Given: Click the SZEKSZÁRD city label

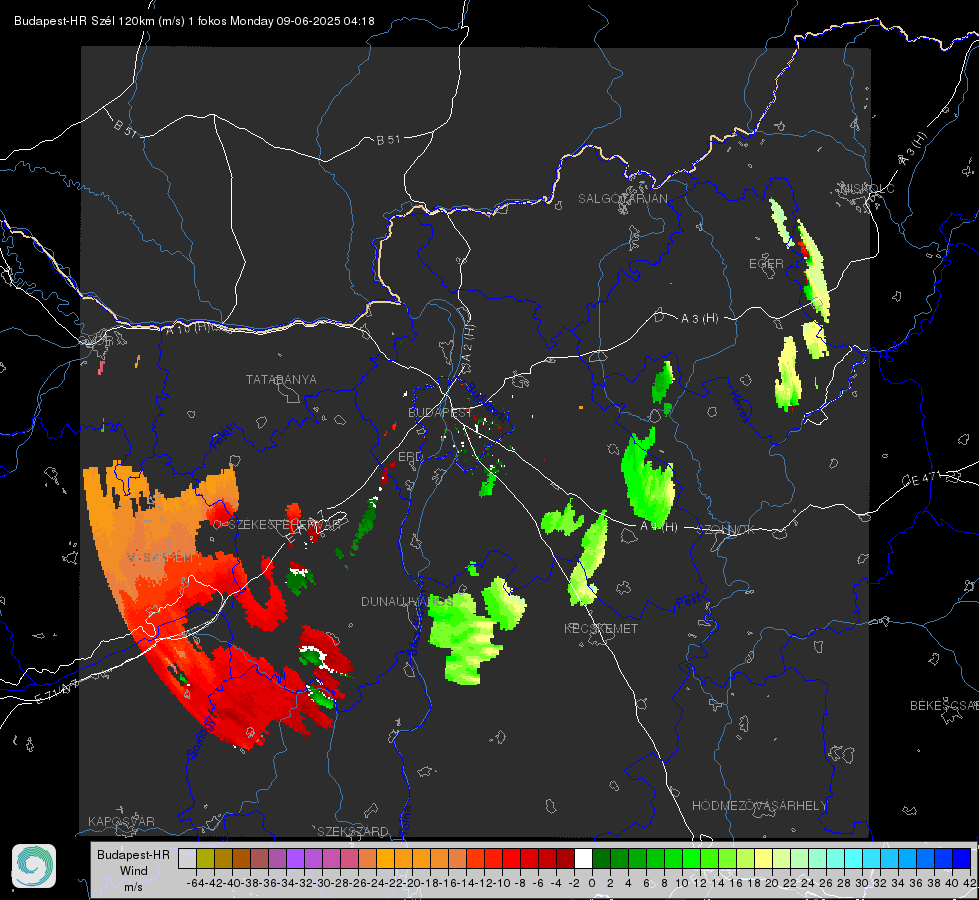Looking at the screenshot, I should 353,831.
